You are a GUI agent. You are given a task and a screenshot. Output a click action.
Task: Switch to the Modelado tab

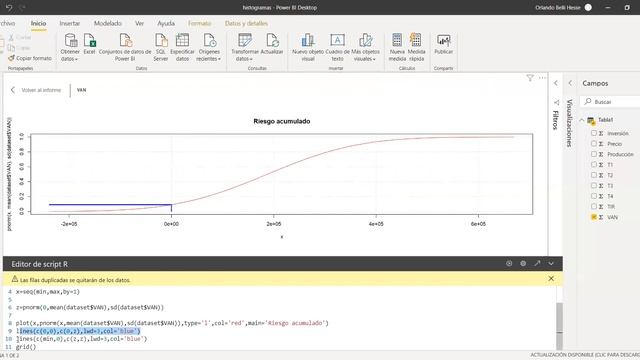108,23
